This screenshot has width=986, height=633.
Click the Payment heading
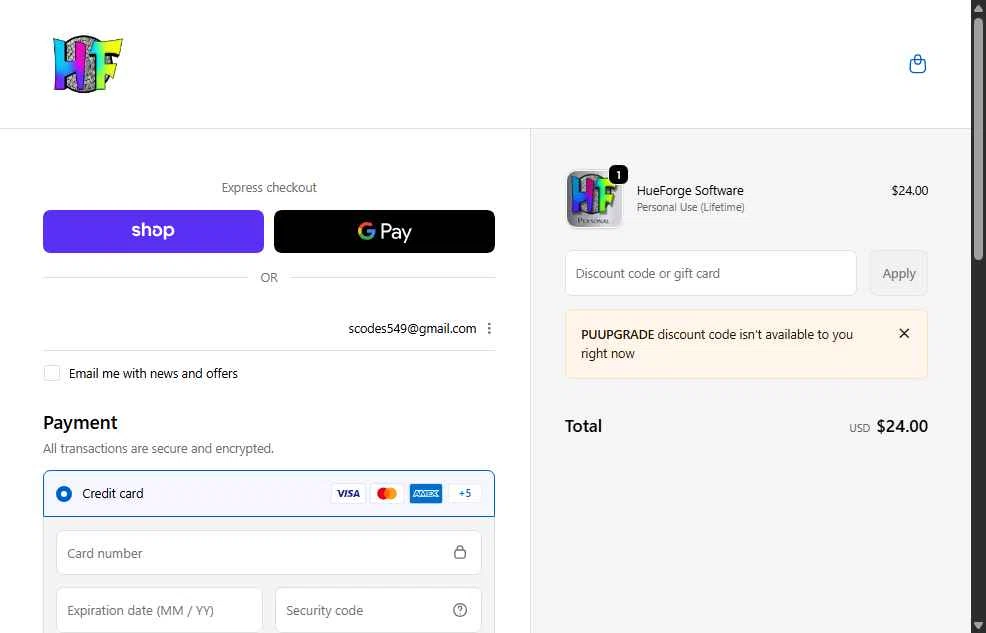pos(80,422)
